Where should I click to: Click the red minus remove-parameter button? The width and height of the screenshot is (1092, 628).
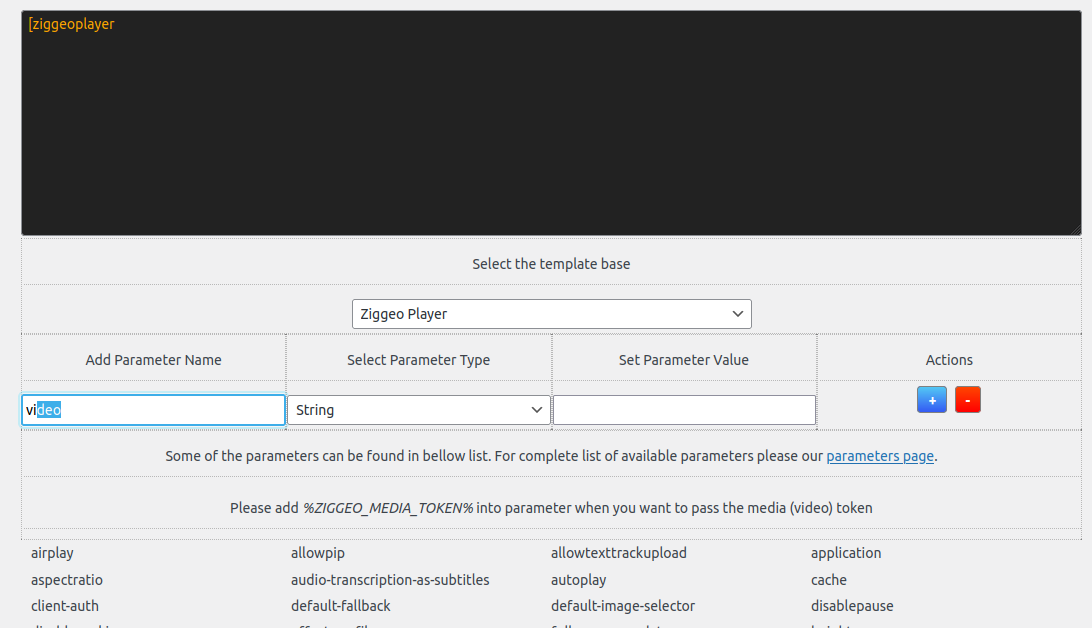[x=967, y=400]
